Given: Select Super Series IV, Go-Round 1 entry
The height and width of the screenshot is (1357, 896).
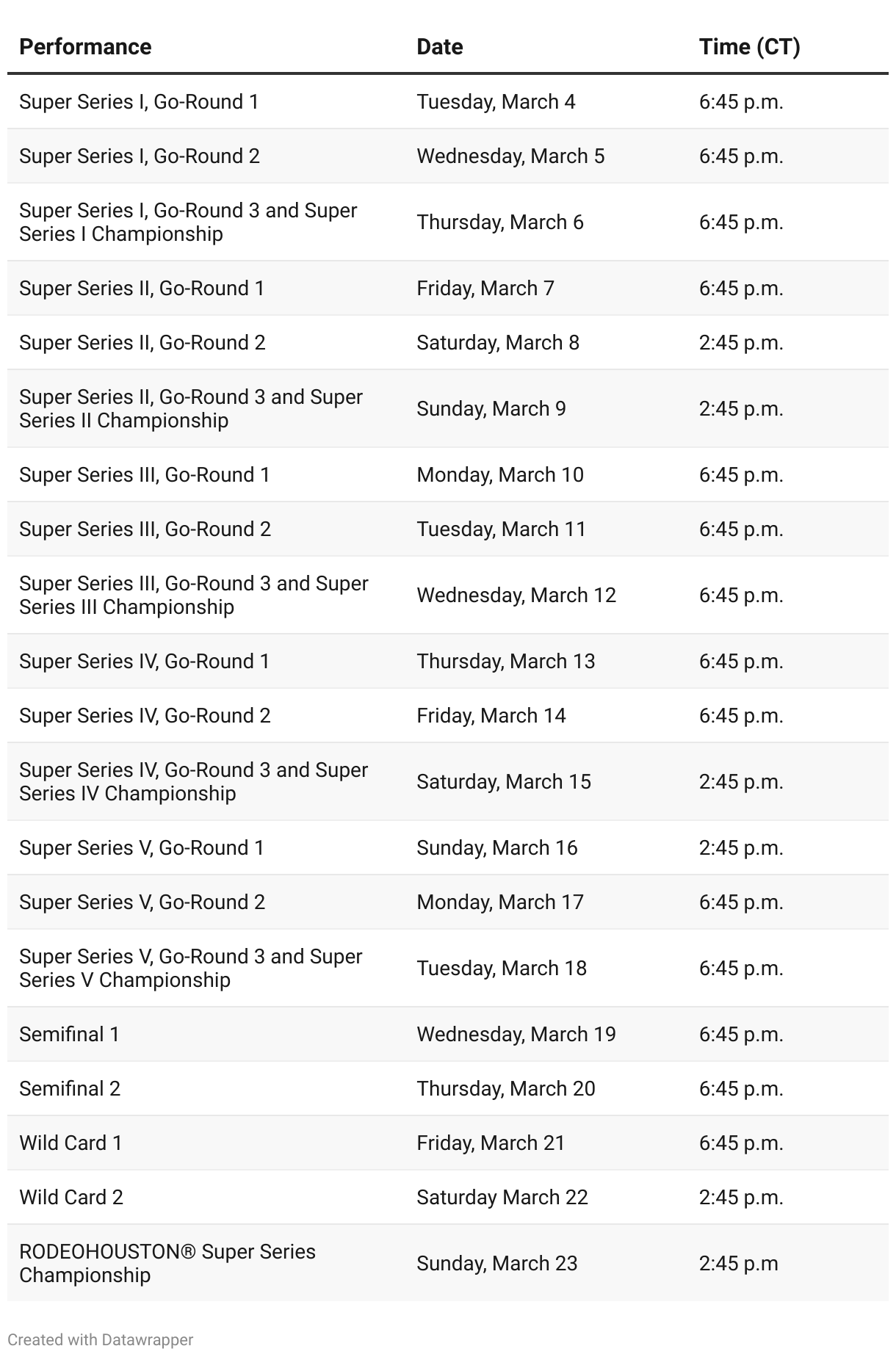Looking at the screenshot, I should click(x=145, y=662).
